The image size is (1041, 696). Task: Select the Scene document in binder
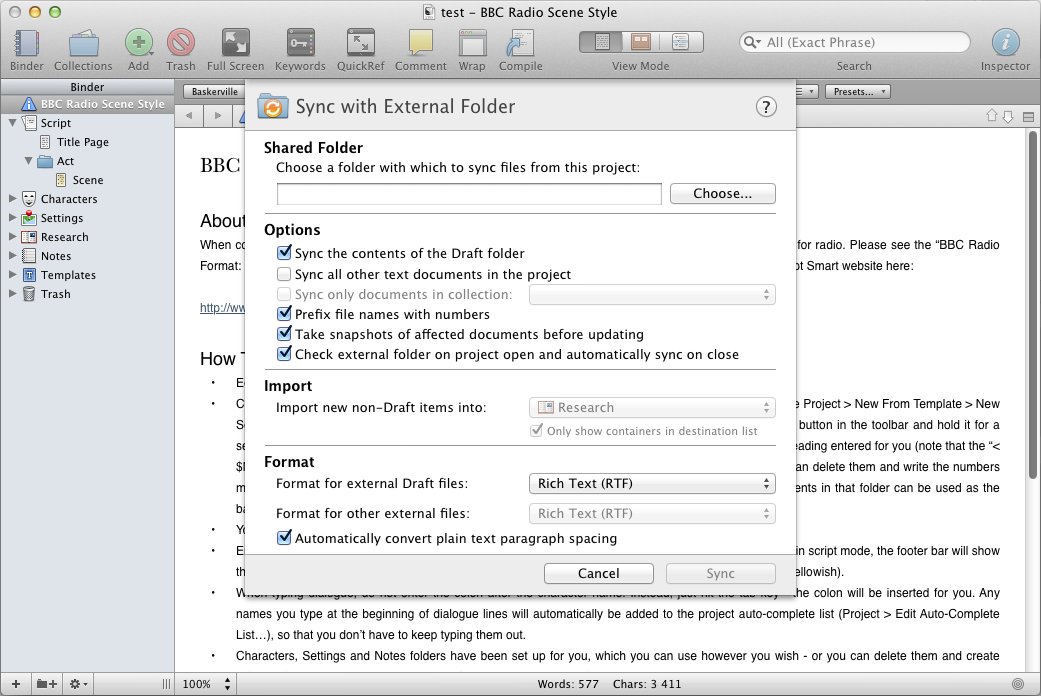pos(87,180)
